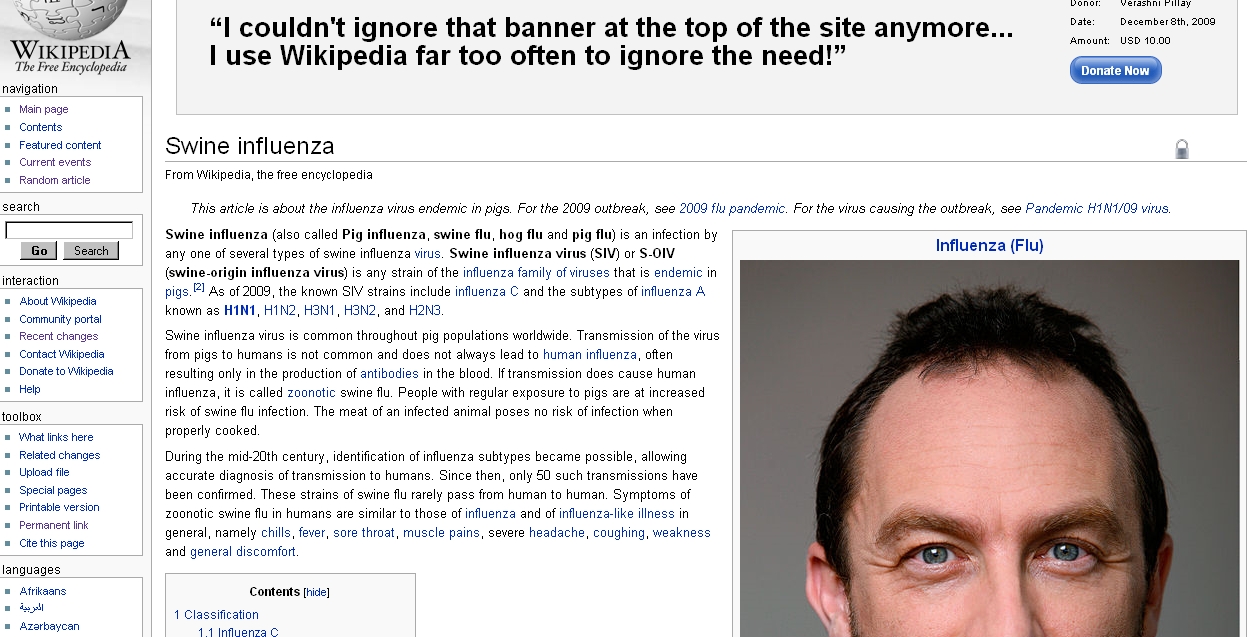Click the Donate Now button
This screenshot has height=637, width=1255.
click(x=1115, y=70)
